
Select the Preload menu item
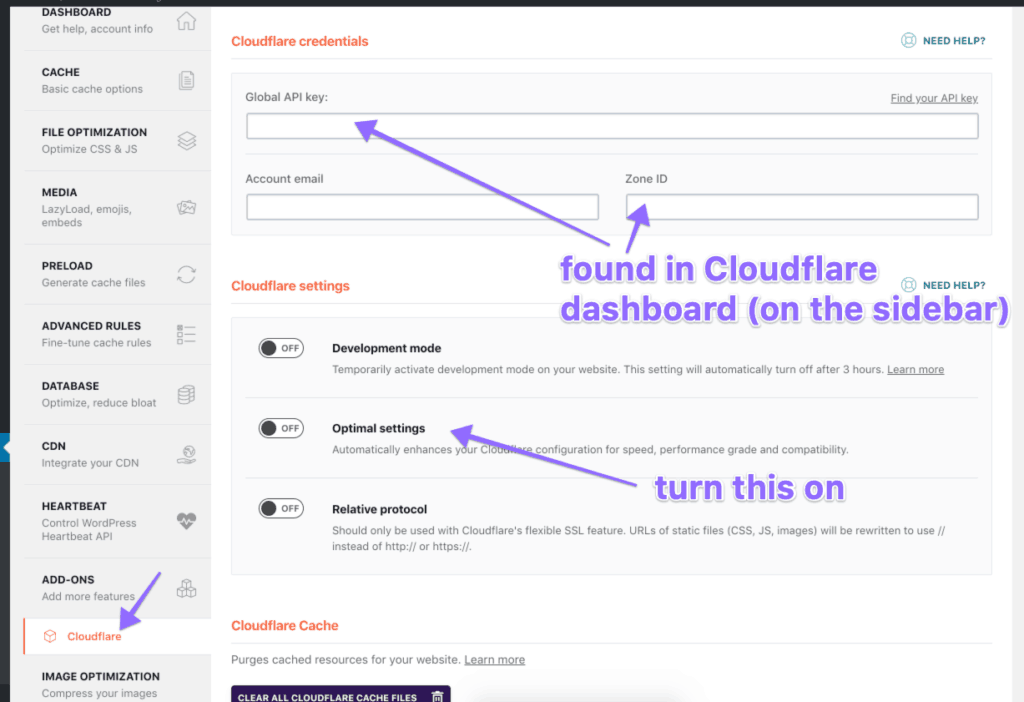coord(117,274)
